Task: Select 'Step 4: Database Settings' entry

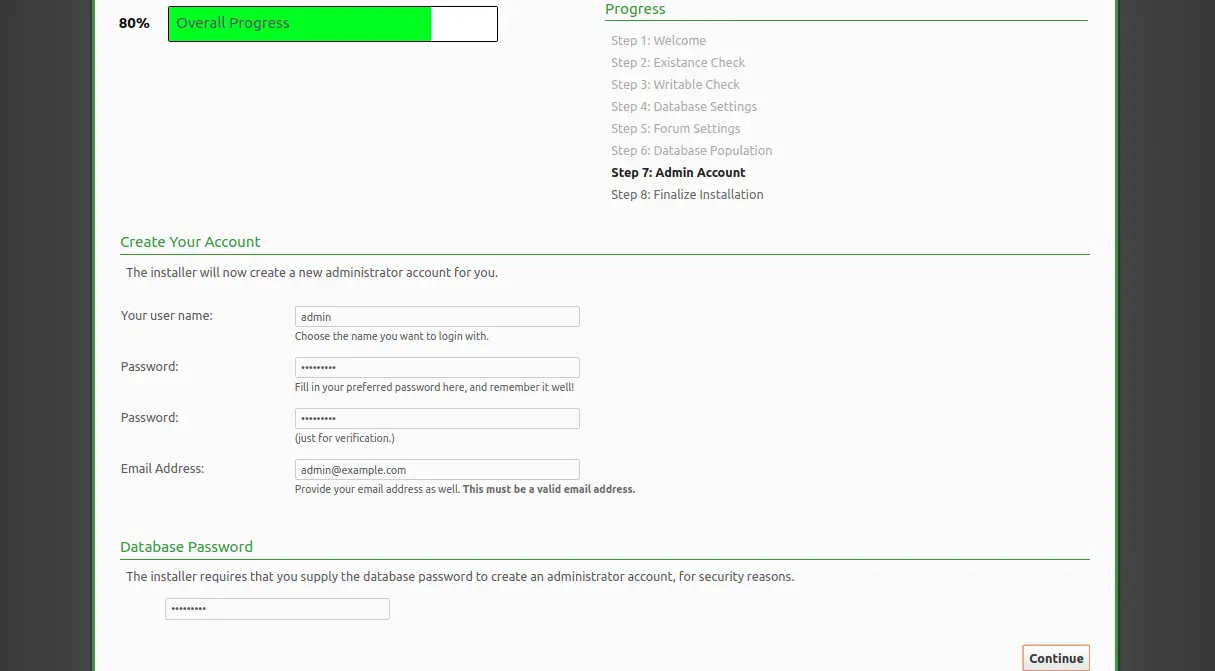Action: click(x=684, y=107)
